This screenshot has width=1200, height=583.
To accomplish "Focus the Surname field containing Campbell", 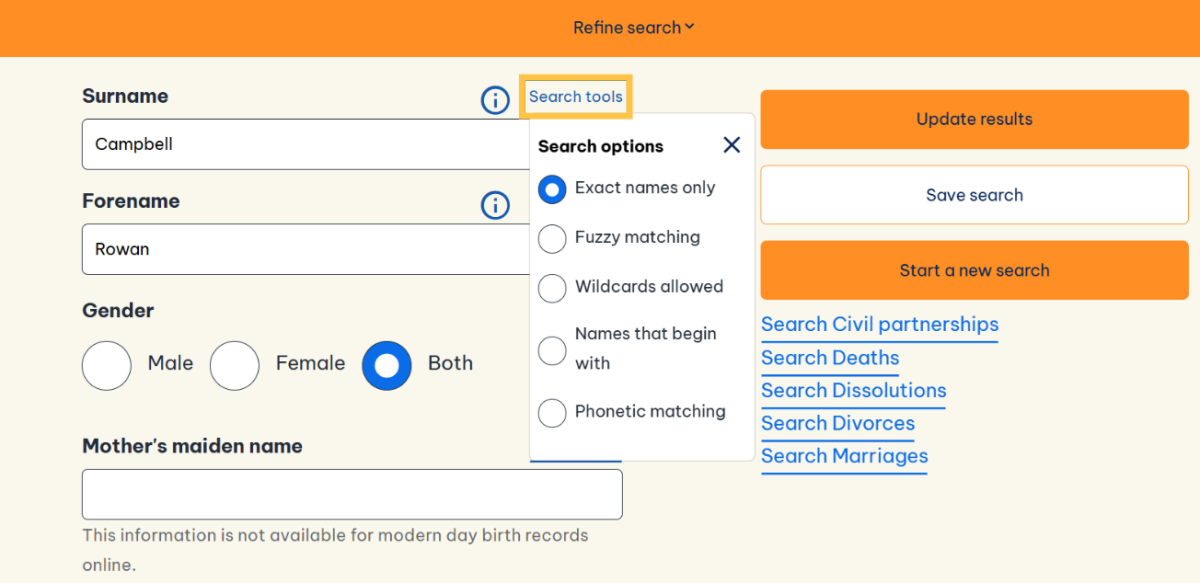I will [x=307, y=144].
